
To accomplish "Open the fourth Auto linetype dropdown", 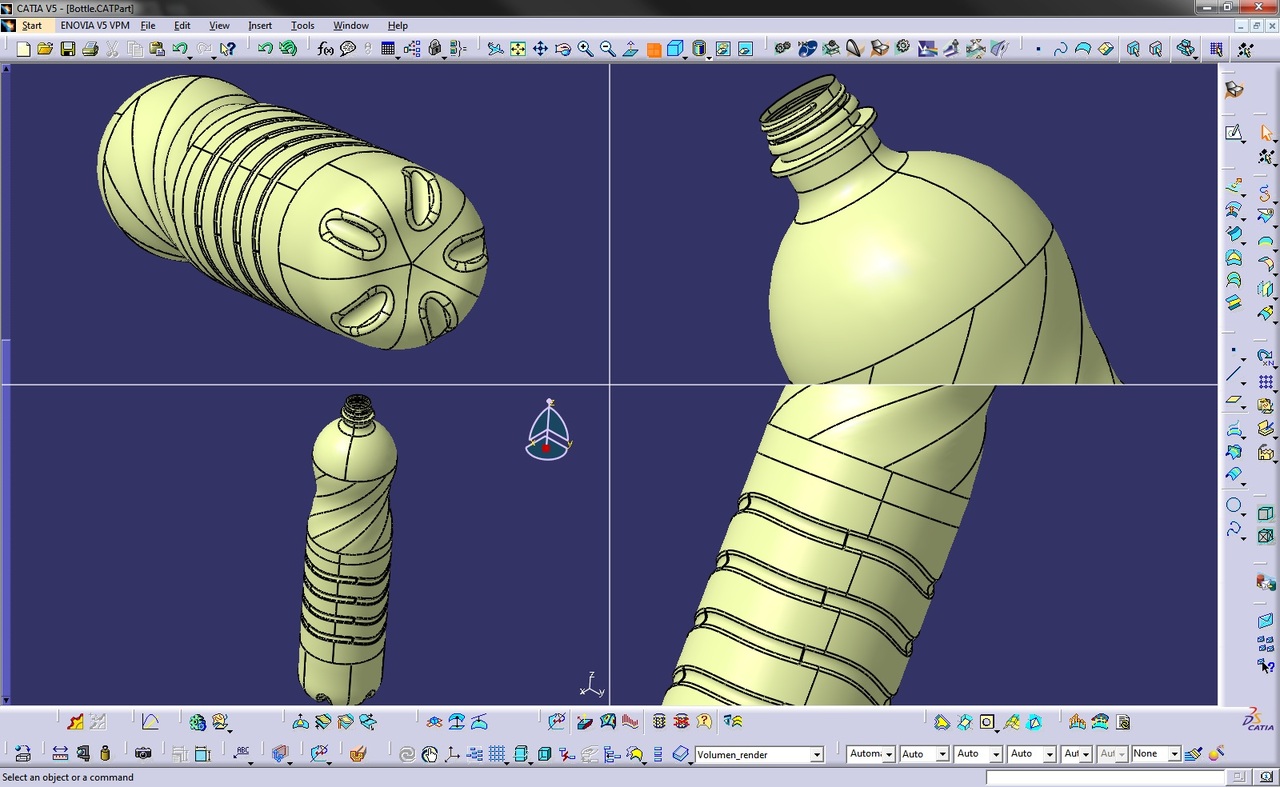I will [1049, 754].
